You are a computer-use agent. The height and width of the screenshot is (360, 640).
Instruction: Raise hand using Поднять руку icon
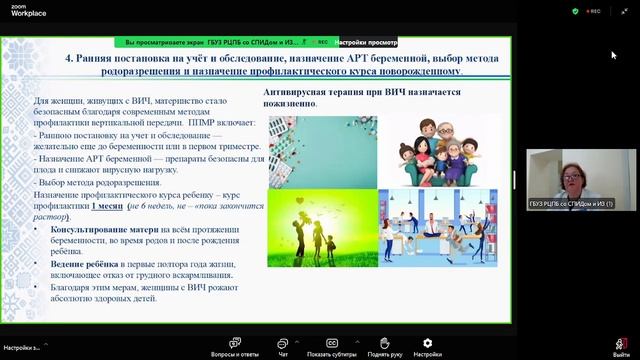click(x=384, y=343)
